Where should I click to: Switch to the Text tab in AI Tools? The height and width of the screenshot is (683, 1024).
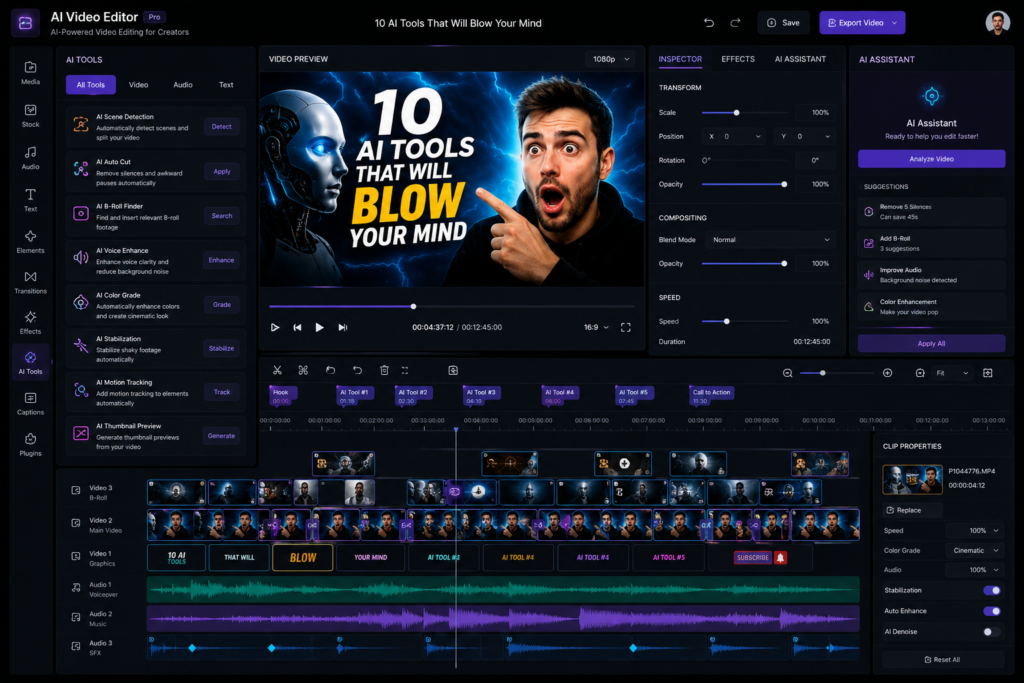click(226, 85)
